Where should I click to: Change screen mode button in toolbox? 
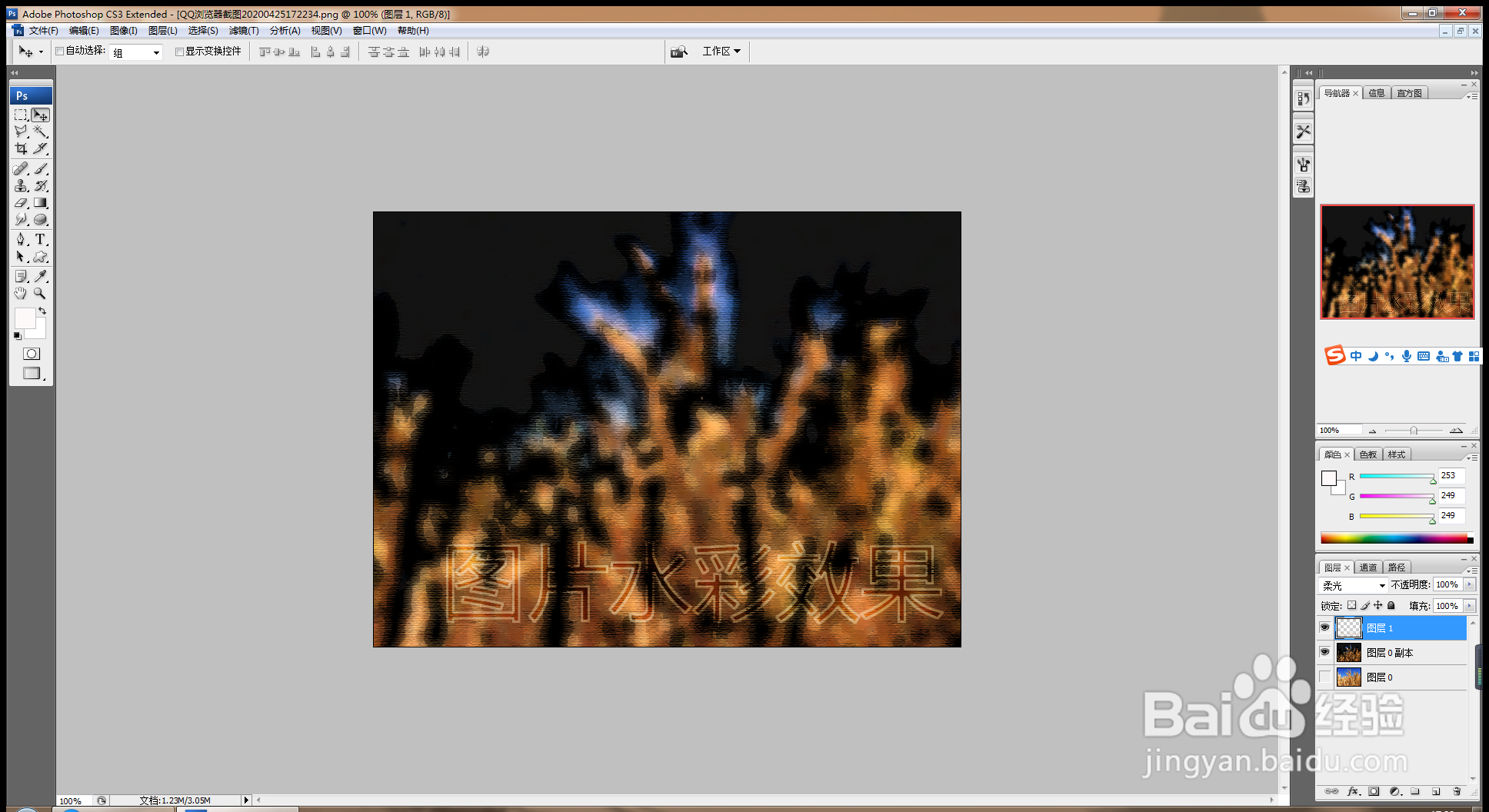(x=32, y=373)
